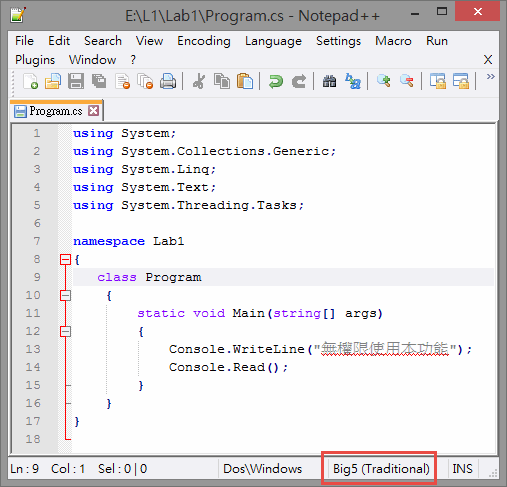Cut selection using the scissors icon
This screenshot has height=487, width=507.
pyautogui.click(x=199, y=81)
